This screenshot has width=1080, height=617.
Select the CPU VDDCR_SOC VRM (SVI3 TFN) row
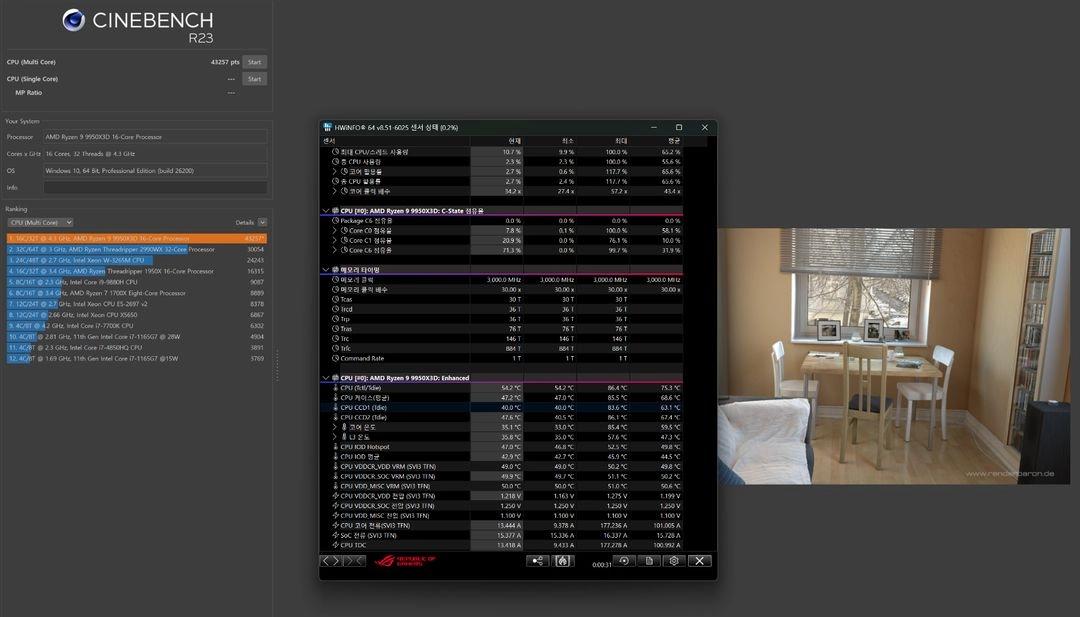point(501,476)
